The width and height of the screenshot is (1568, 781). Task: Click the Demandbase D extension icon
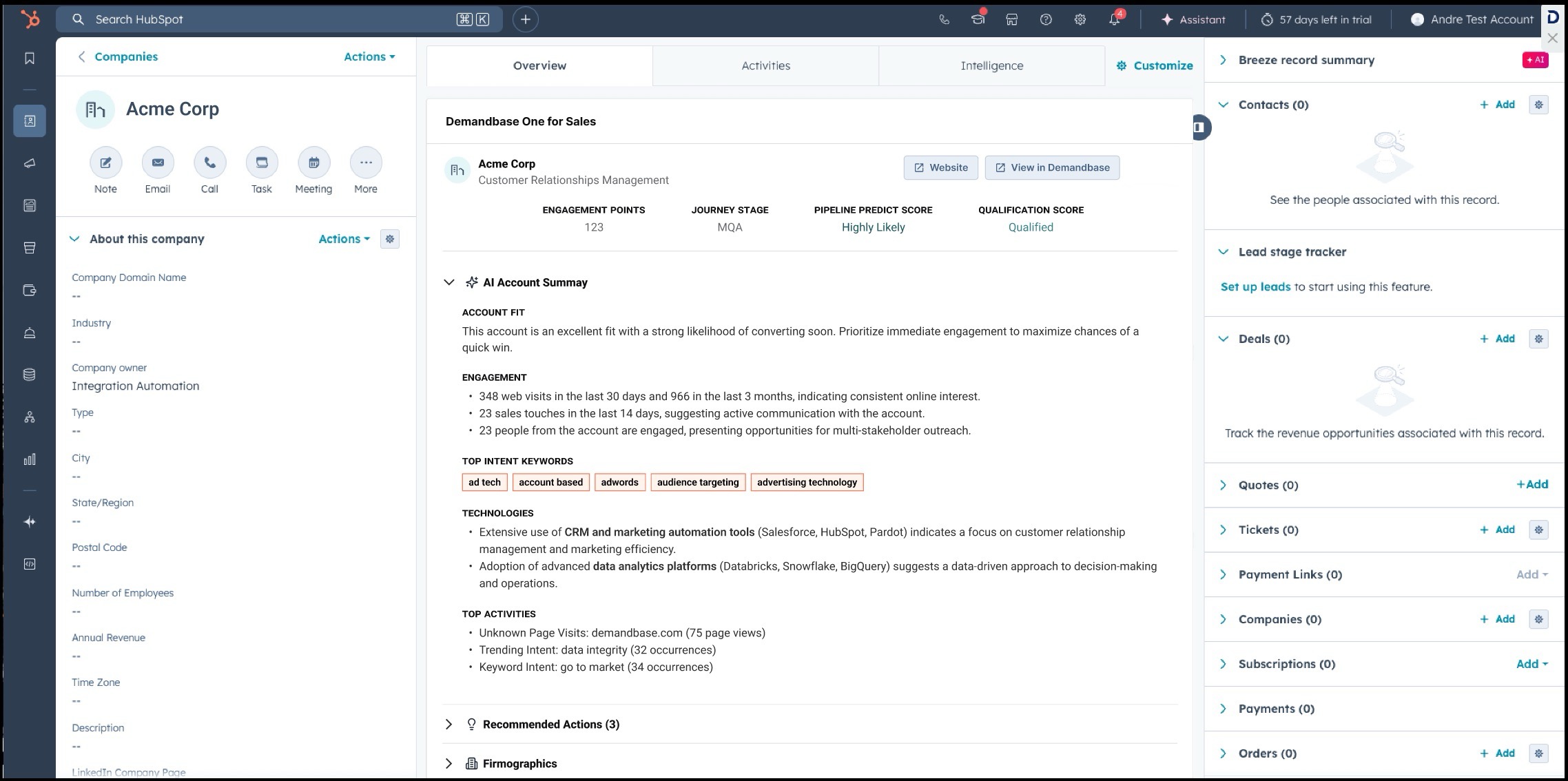(1554, 17)
